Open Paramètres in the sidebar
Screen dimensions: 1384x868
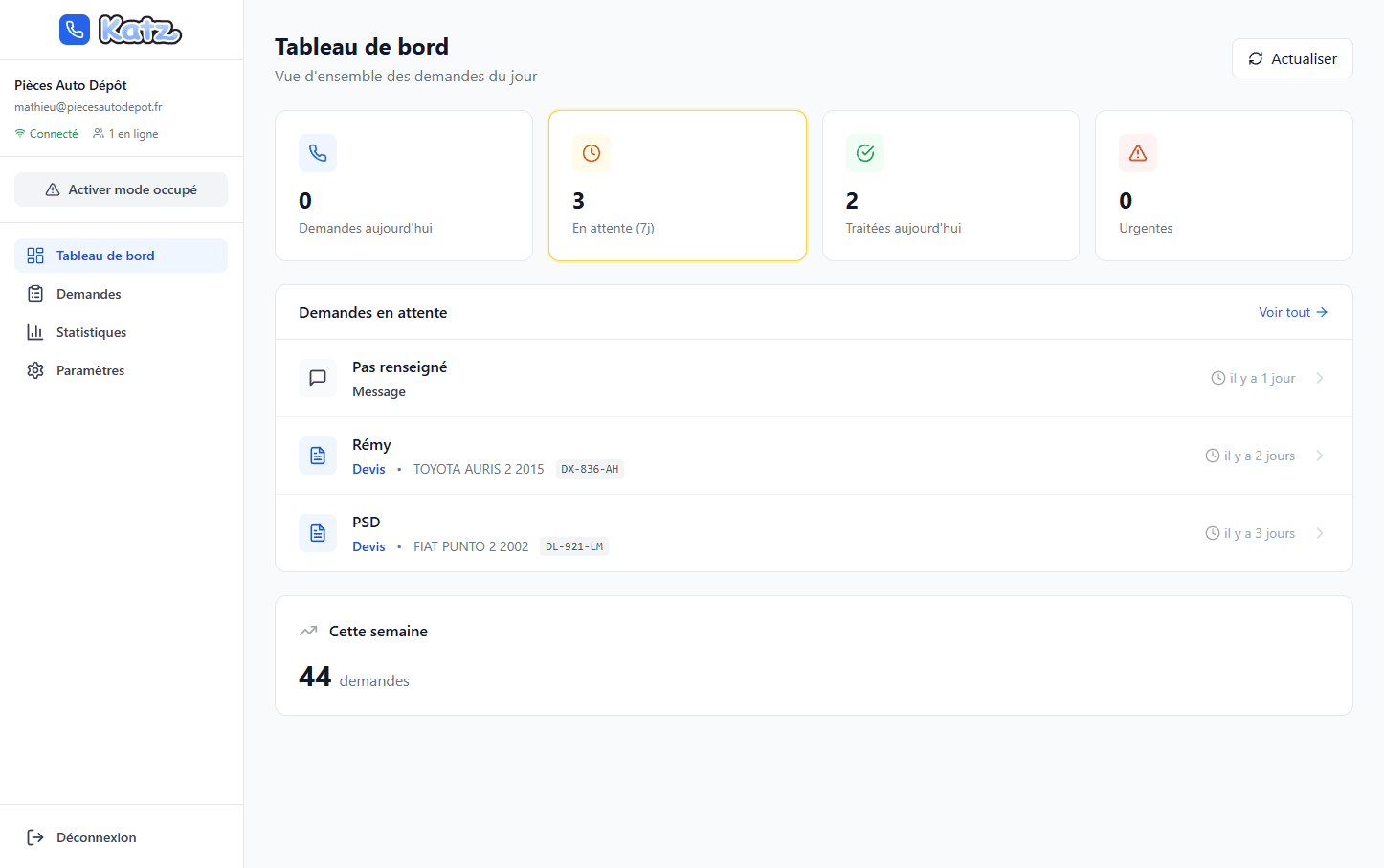[x=90, y=370]
